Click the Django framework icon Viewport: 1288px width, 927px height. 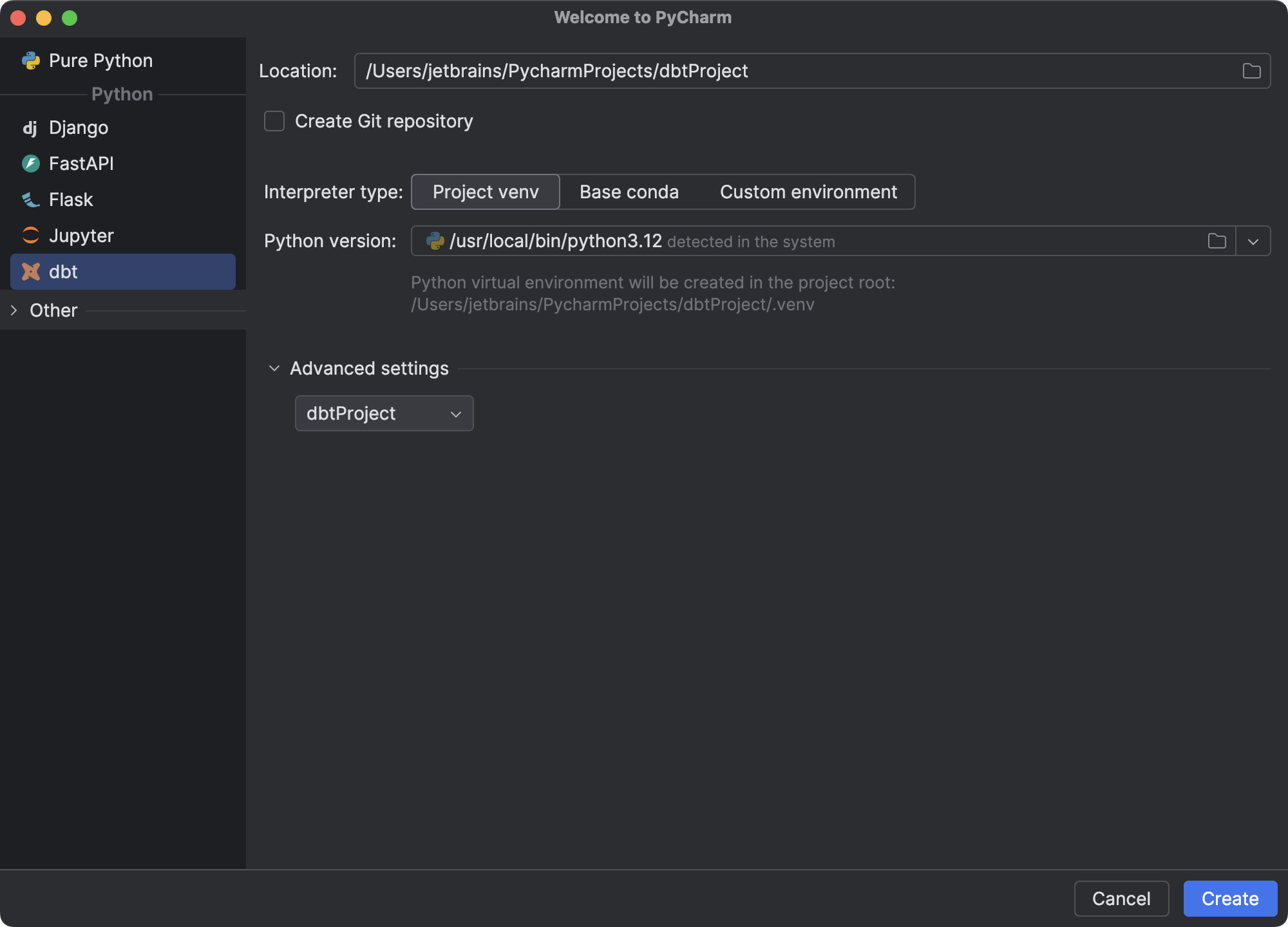point(31,127)
